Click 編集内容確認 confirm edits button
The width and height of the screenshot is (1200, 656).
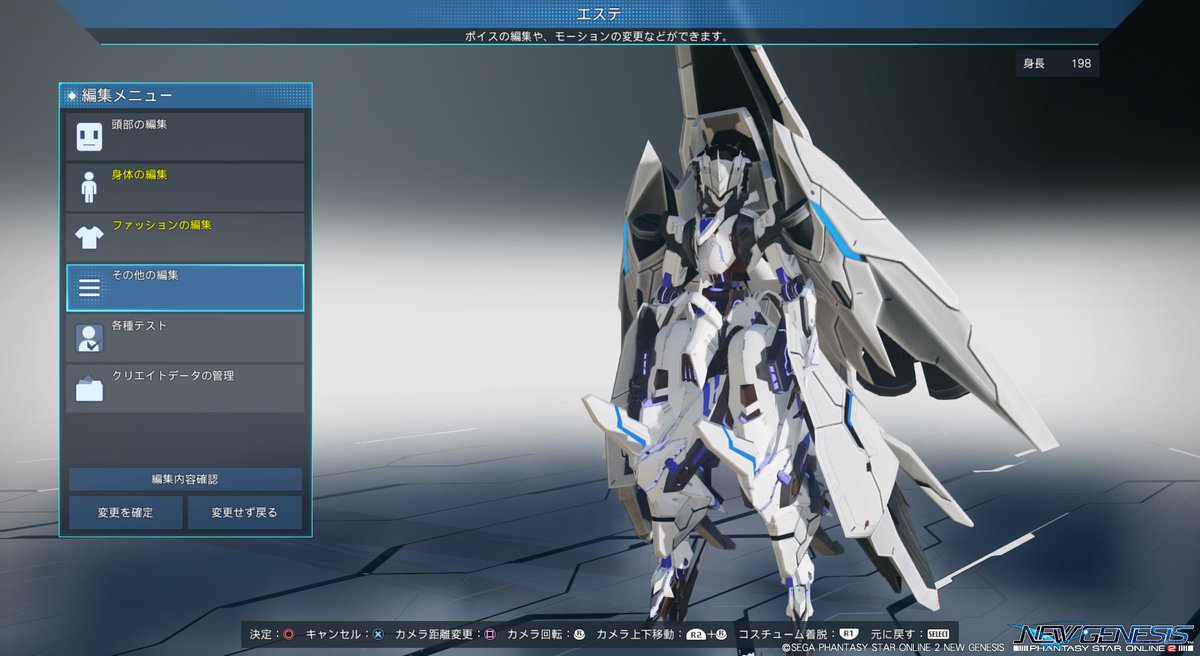(x=185, y=479)
